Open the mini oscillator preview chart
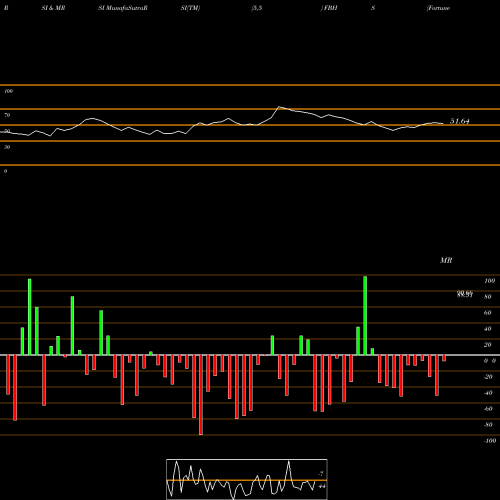The image size is (500, 500). [247, 479]
